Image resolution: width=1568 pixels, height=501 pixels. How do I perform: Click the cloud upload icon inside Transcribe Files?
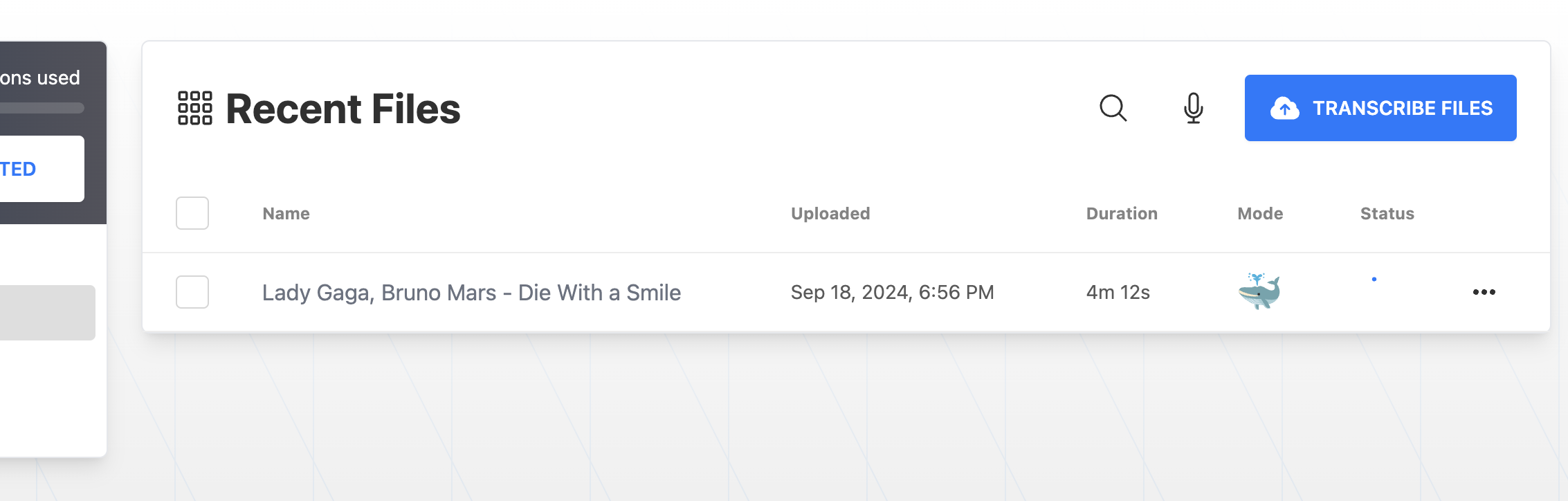coord(1285,108)
